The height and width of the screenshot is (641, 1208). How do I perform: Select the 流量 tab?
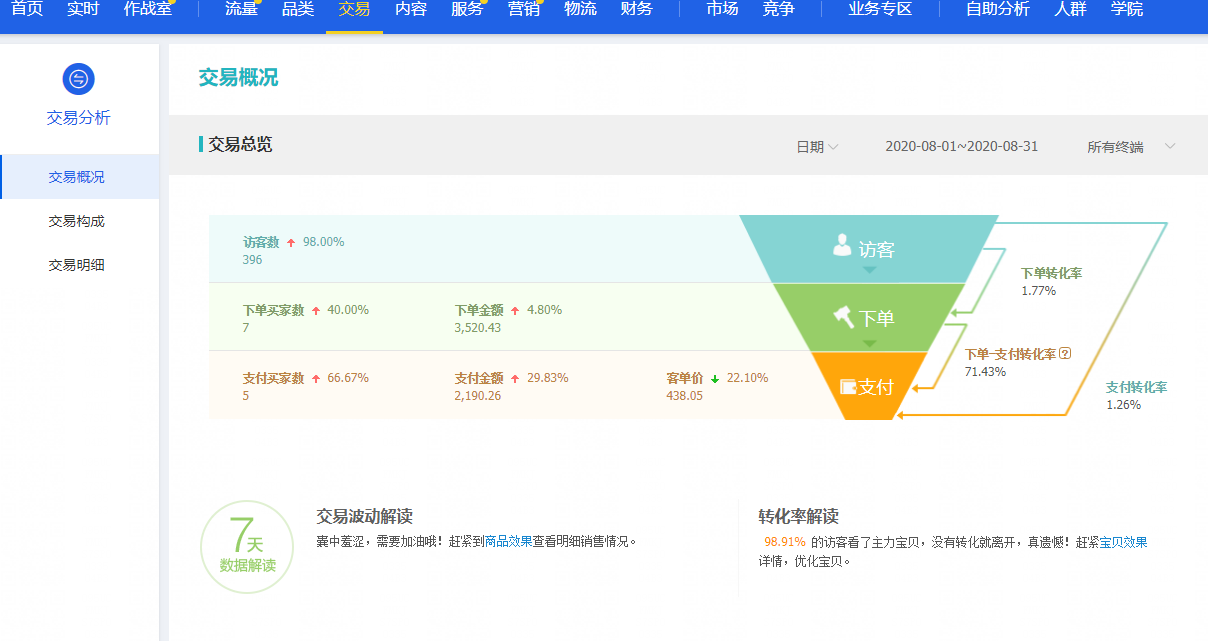241,10
